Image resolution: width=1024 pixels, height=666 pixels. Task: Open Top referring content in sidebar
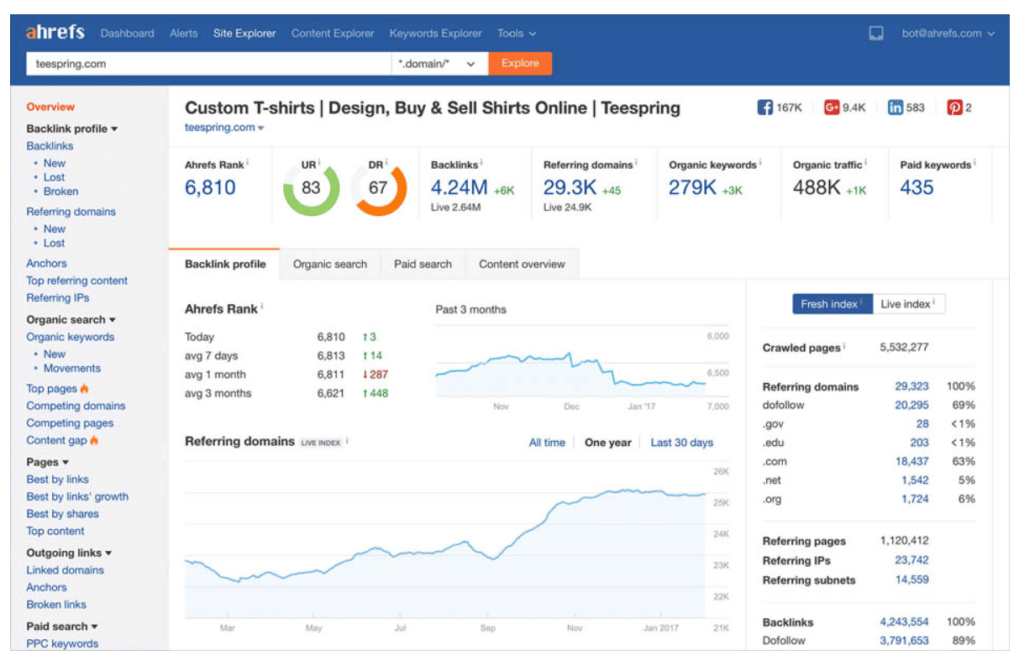(77, 281)
